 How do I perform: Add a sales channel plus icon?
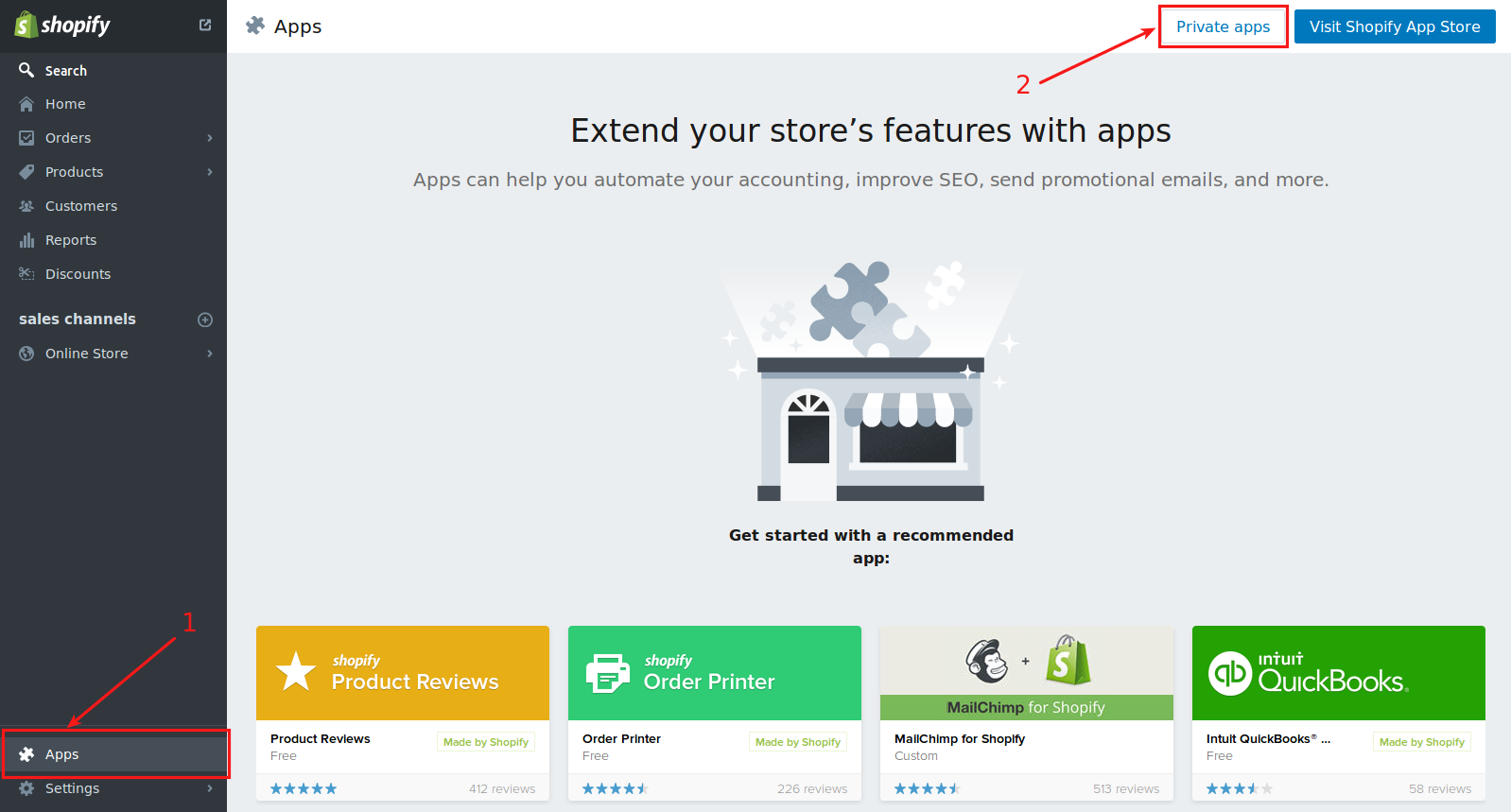[205, 320]
